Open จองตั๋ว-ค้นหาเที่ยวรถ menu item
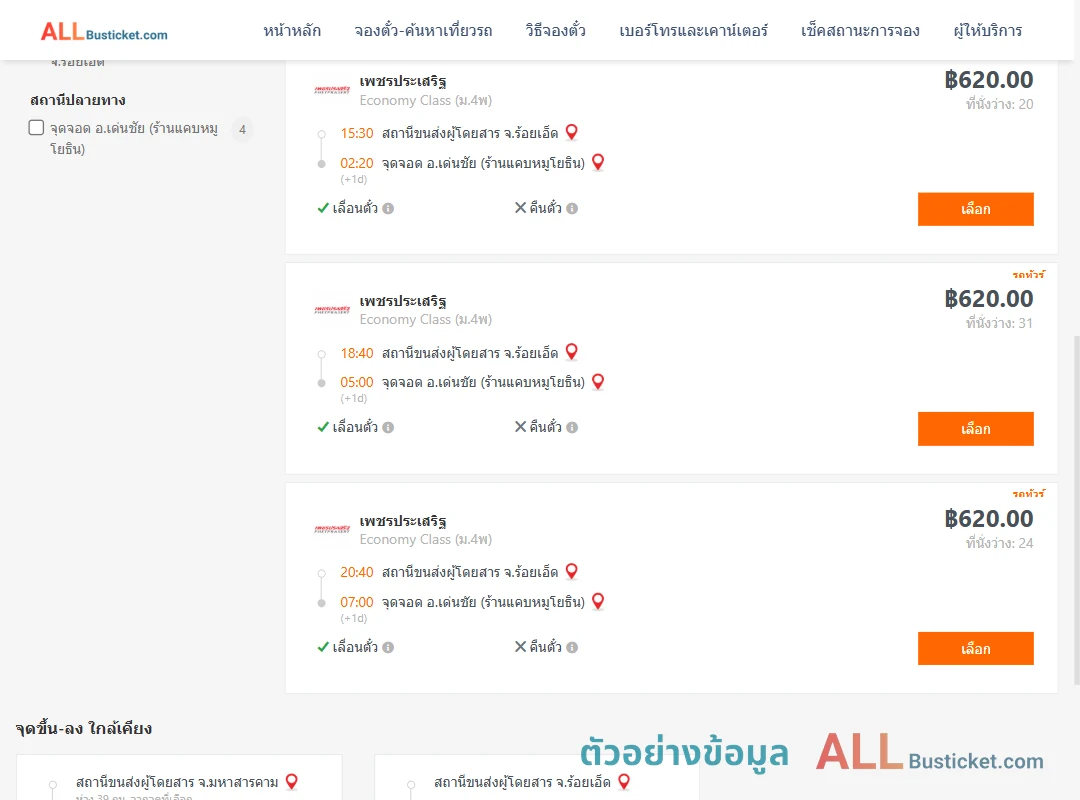Image resolution: width=1080 pixels, height=800 pixels. coord(423,30)
